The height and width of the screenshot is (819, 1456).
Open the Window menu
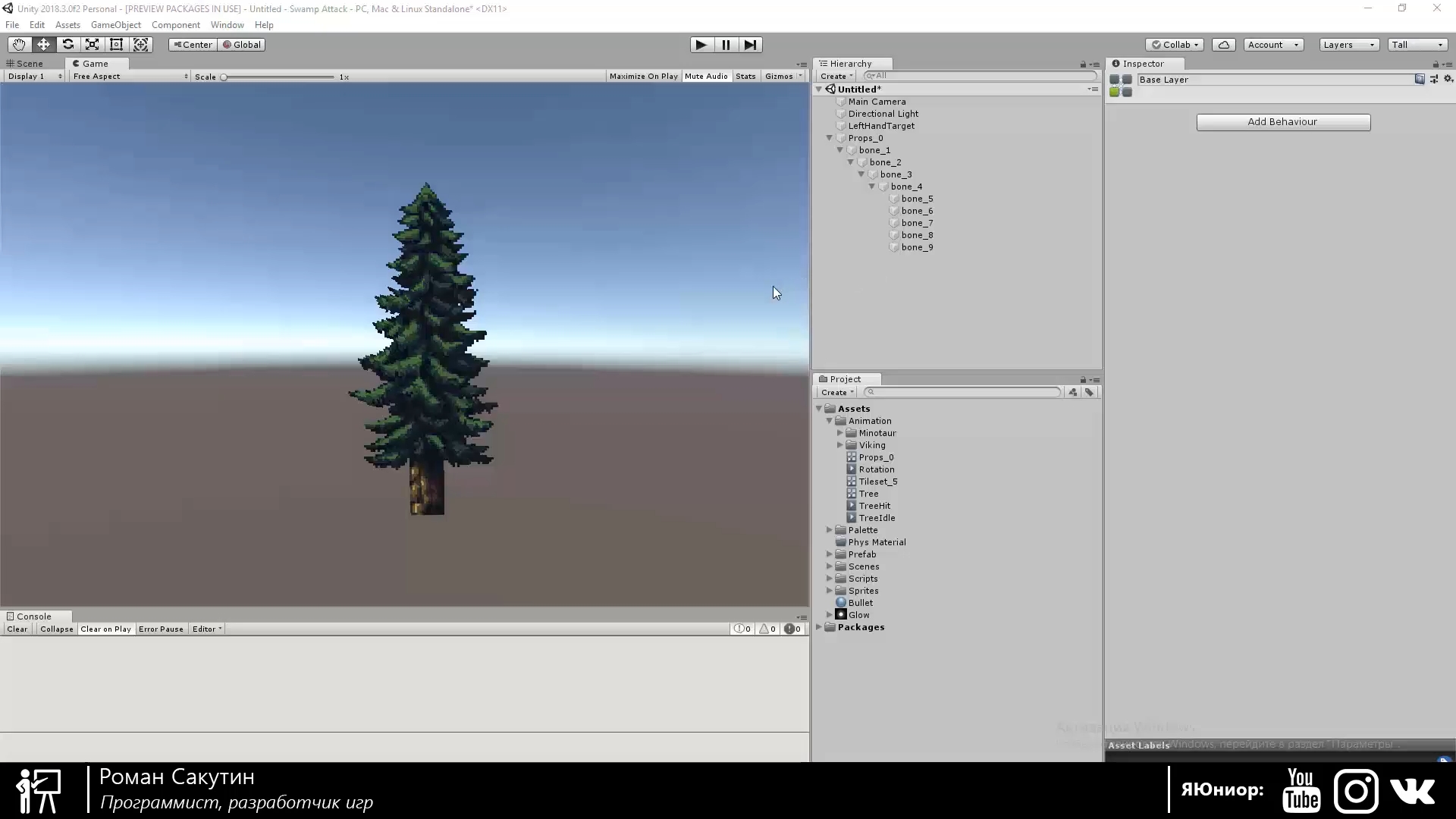pos(227,24)
